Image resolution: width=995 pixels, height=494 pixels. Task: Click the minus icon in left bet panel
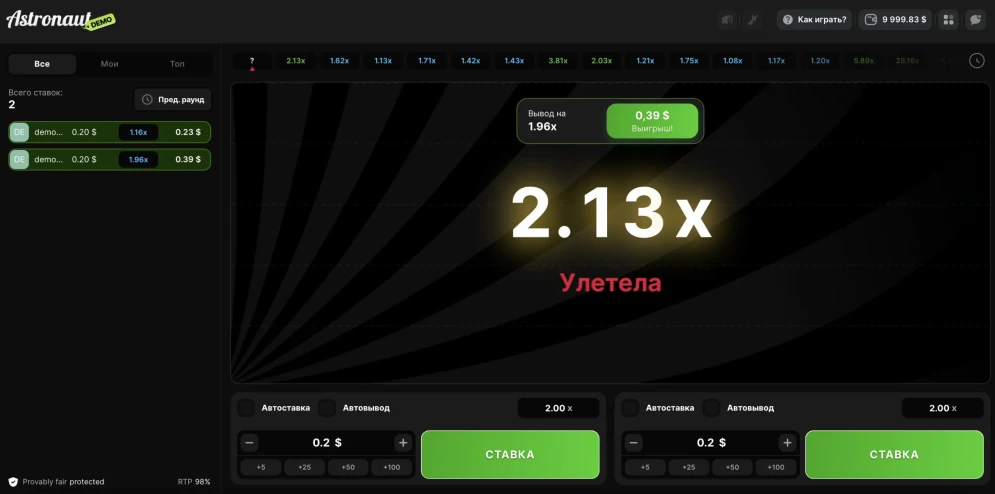click(x=250, y=443)
